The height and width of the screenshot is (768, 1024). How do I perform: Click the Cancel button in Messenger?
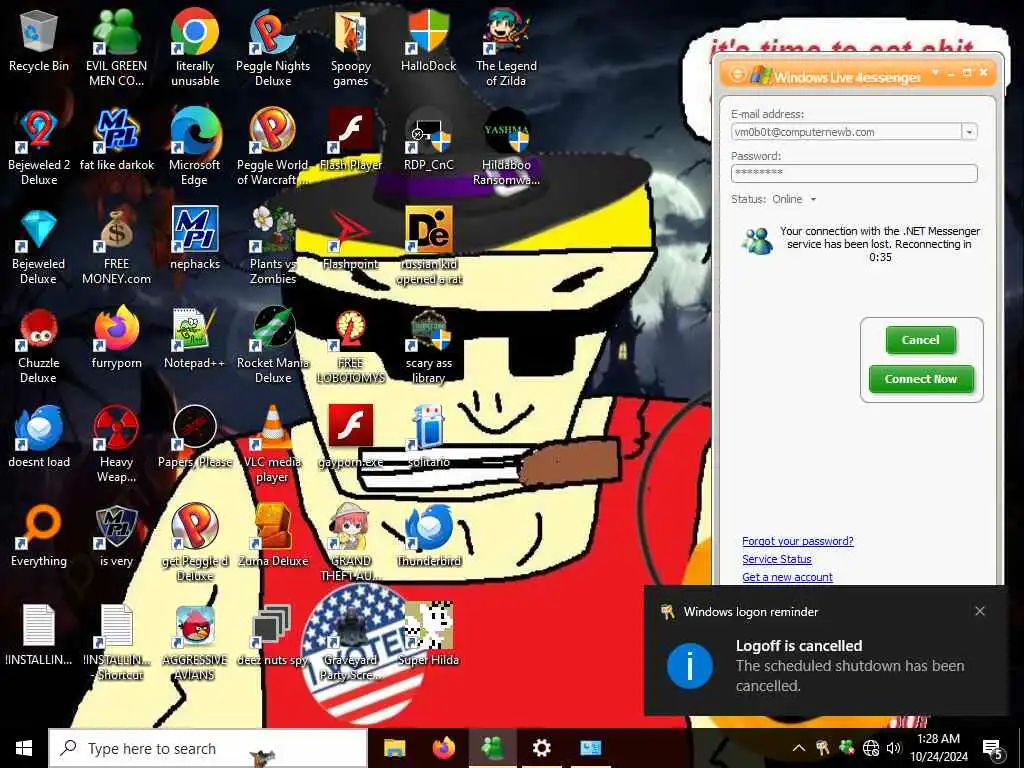pyautogui.click(x=920, y=340)
